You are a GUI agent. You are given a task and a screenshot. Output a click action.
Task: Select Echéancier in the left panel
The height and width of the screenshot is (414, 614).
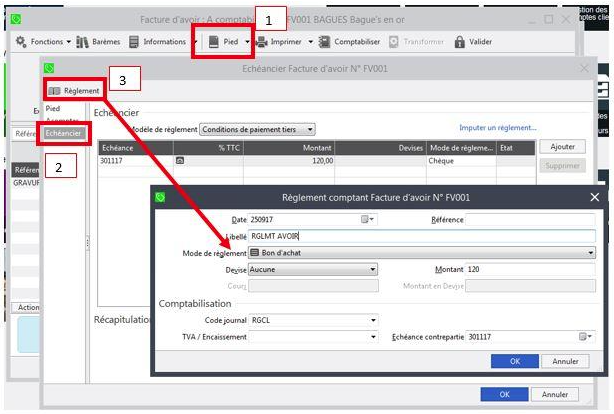pos(64,133)
